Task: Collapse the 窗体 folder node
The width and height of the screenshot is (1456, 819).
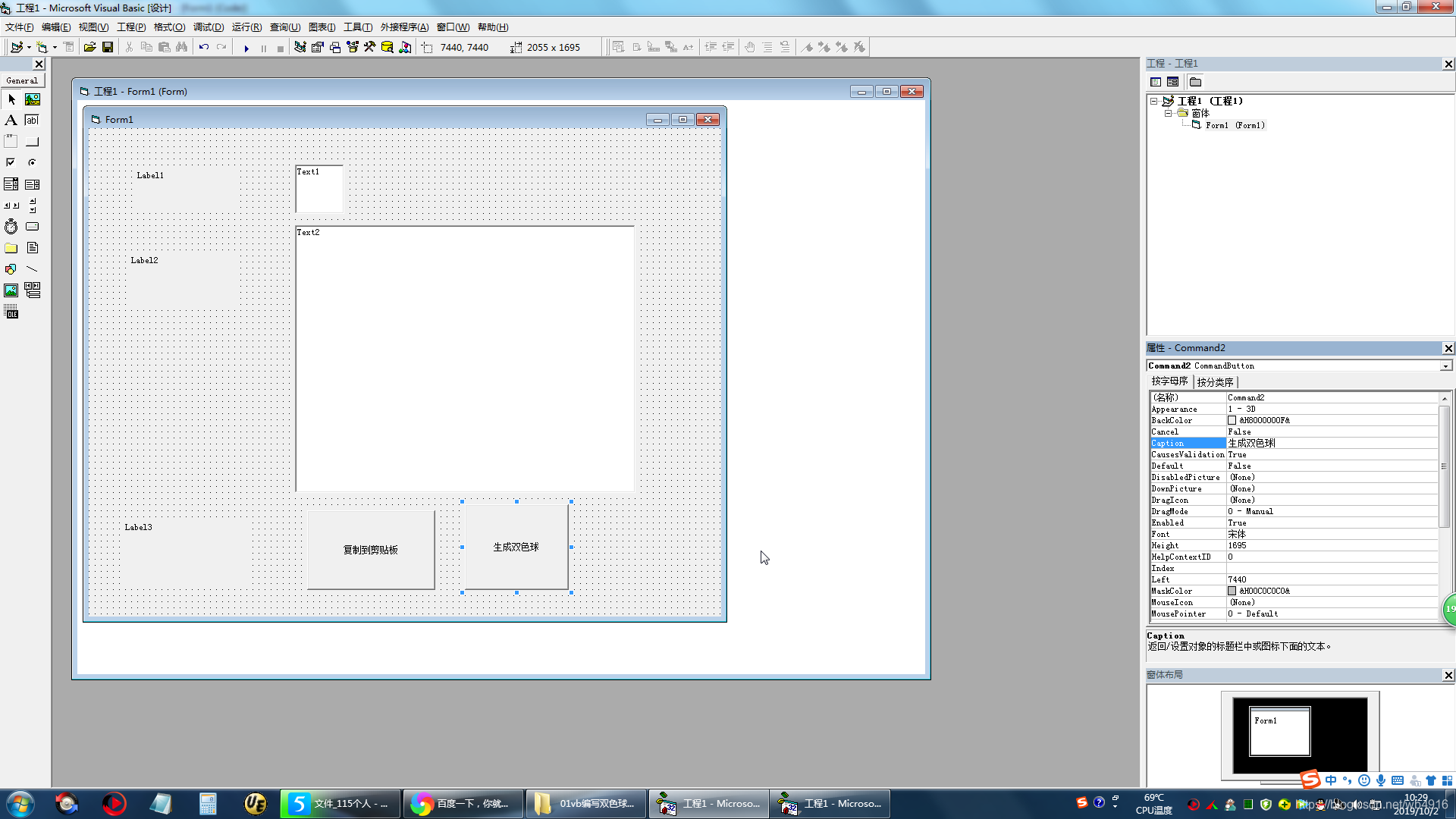Action: (x=1169, y=113)
